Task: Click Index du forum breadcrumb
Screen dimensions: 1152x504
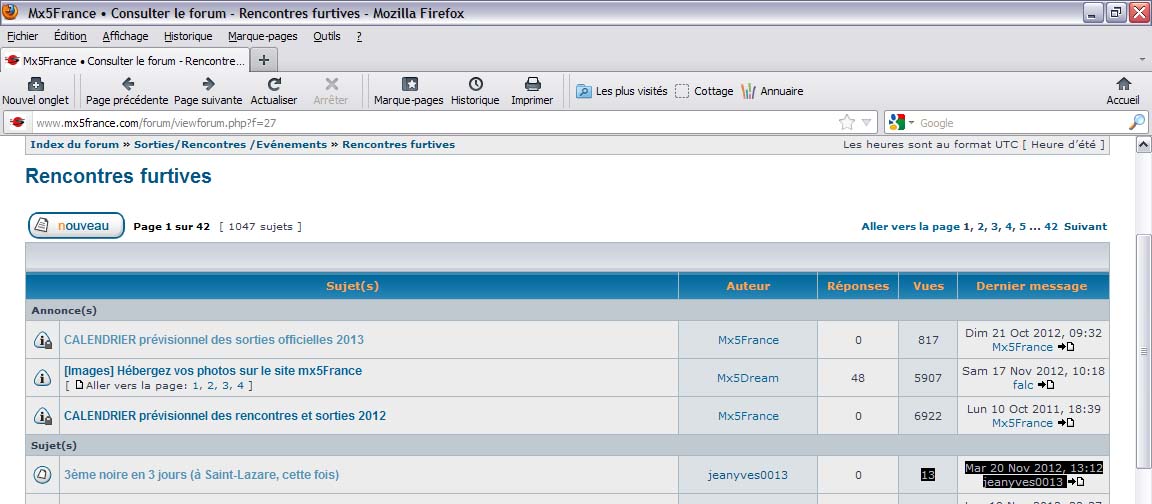Action: coord(74,145)
